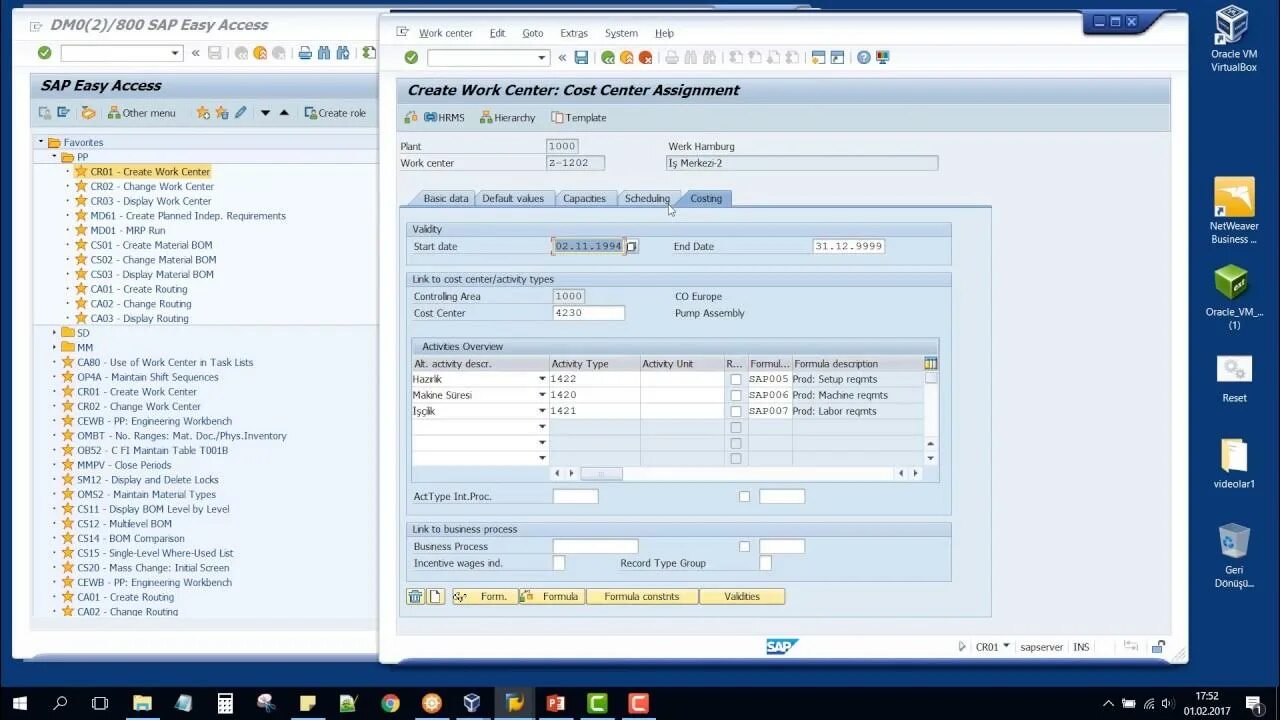Open the command field dropdown in Work Center window

542,58
